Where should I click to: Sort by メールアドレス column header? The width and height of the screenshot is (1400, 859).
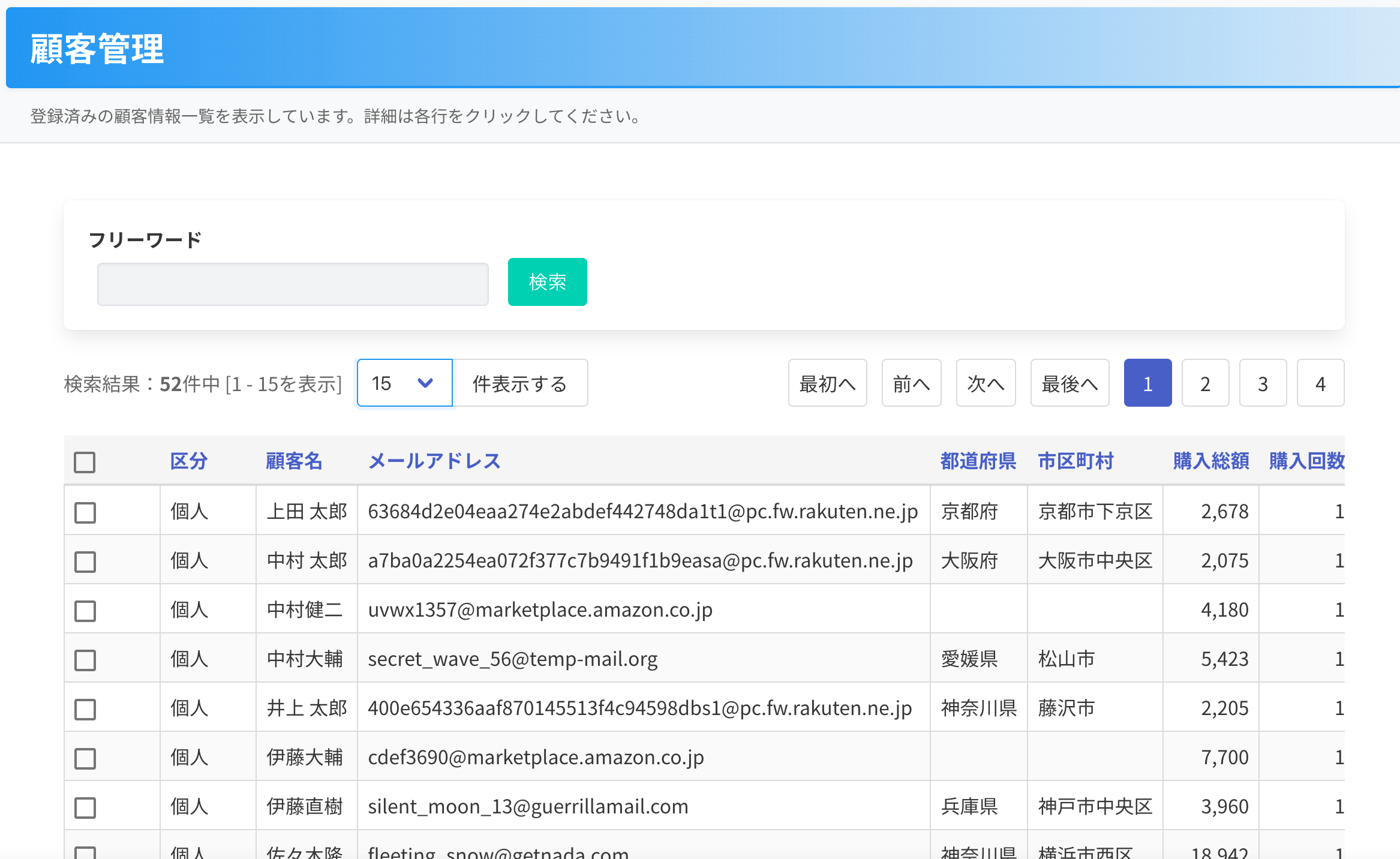434,461
